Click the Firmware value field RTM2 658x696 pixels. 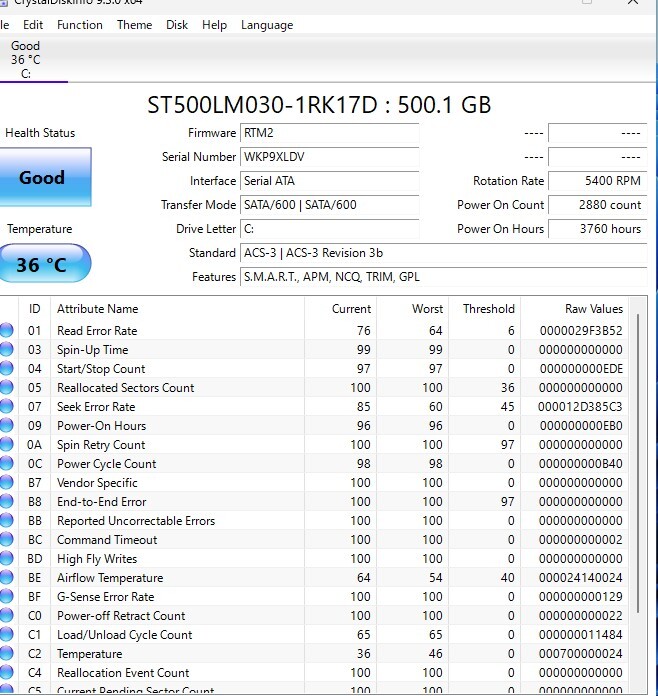329,133
